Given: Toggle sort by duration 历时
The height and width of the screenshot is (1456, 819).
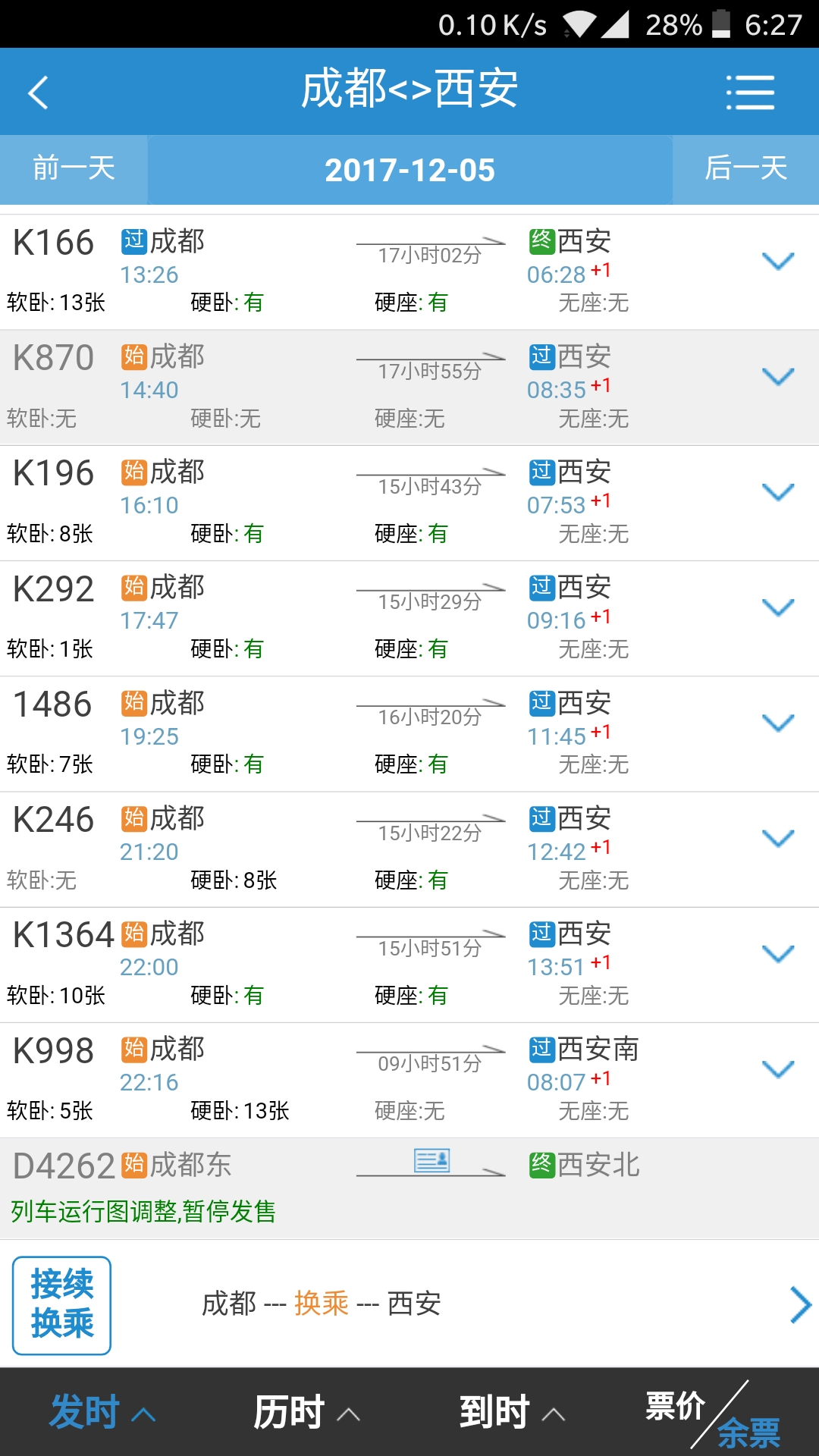Looking at the screenshot, I should 307,1412.
